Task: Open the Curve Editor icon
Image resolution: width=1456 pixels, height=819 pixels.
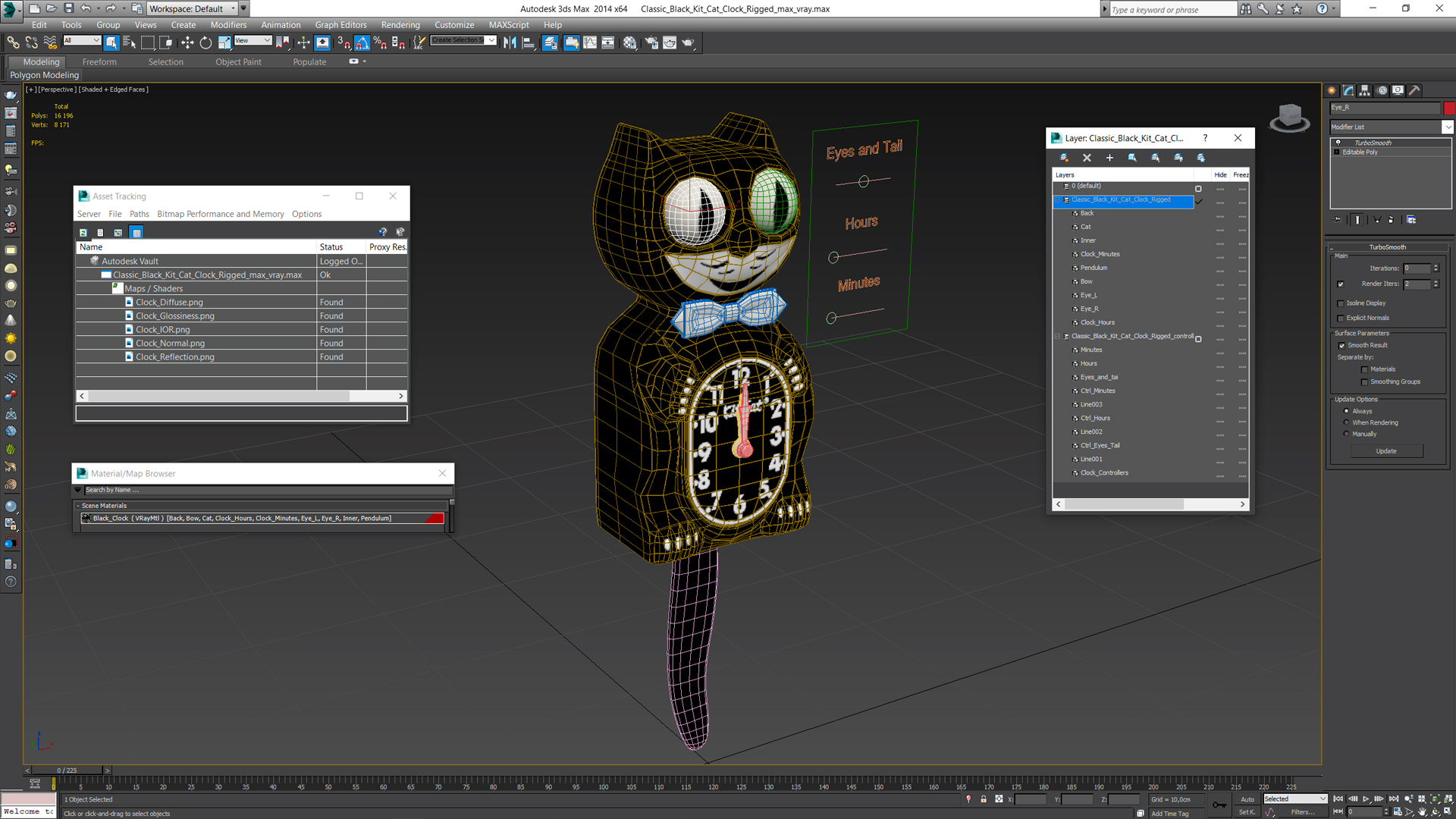Action: [x=590, y=42]
